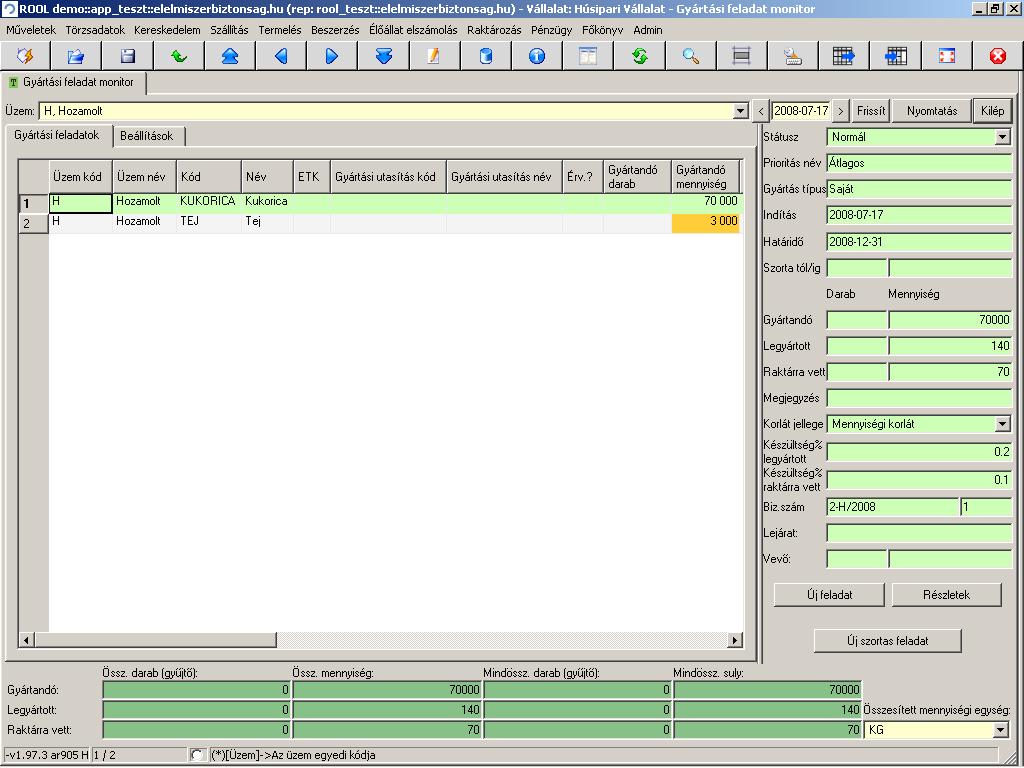Click the green refresh arrows toolbar icon

click(x=639, y=56)
